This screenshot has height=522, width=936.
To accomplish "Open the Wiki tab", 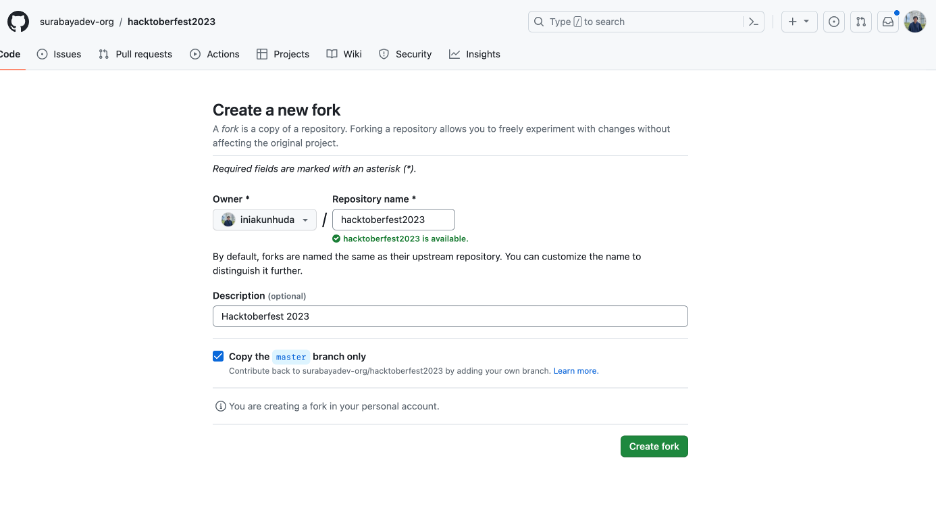I will pyautogui.click(x=344, y=54).
